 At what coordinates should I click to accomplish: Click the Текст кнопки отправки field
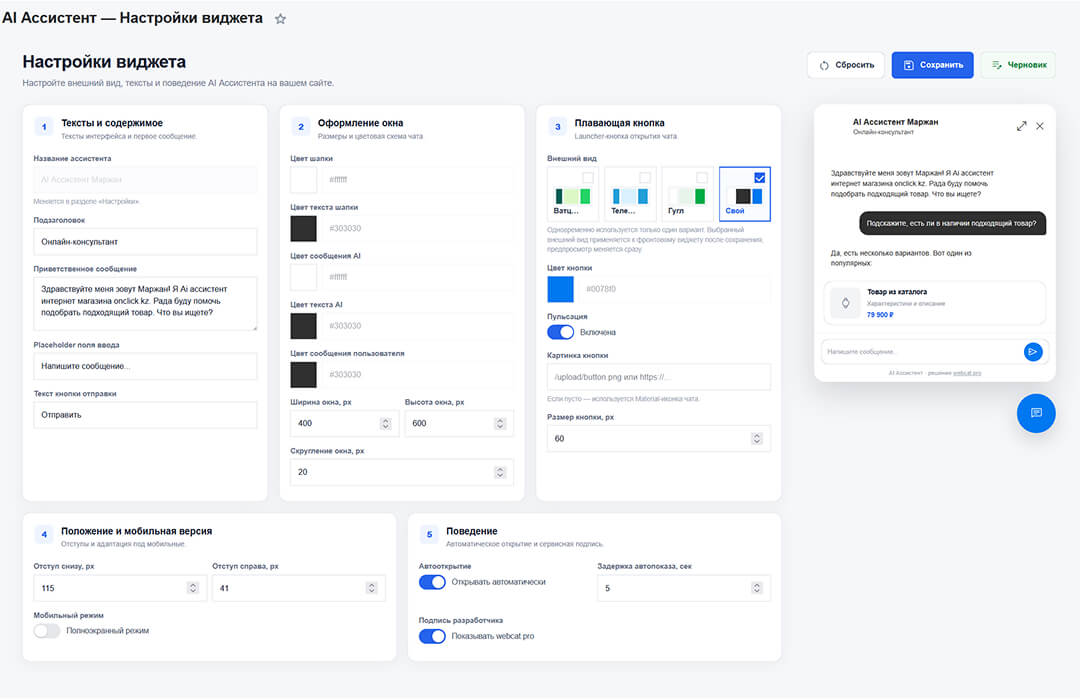tap(145, 415)
